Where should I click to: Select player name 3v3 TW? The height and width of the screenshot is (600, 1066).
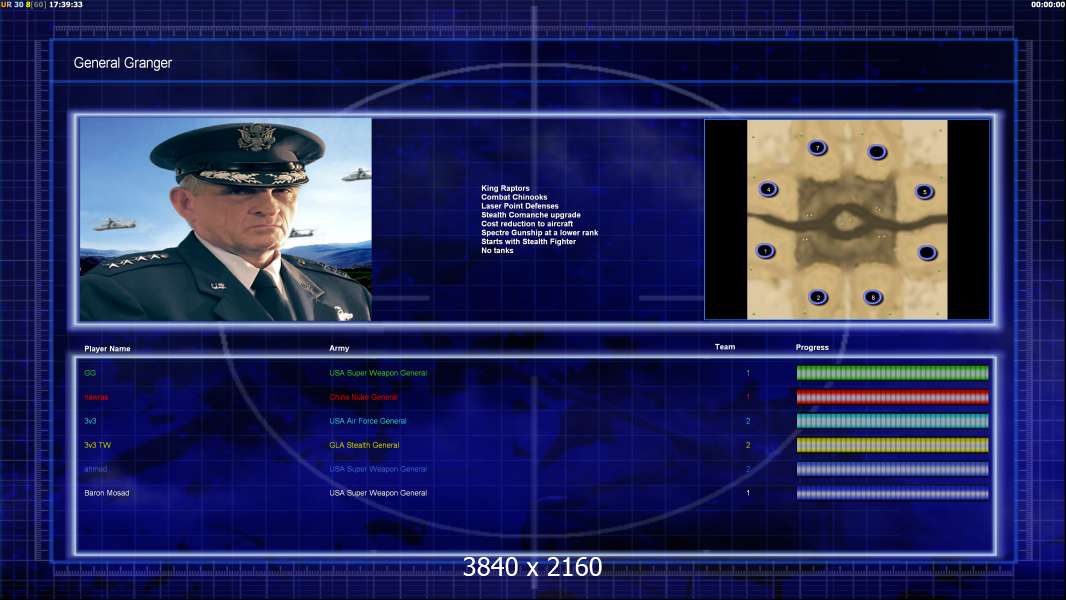97,445
